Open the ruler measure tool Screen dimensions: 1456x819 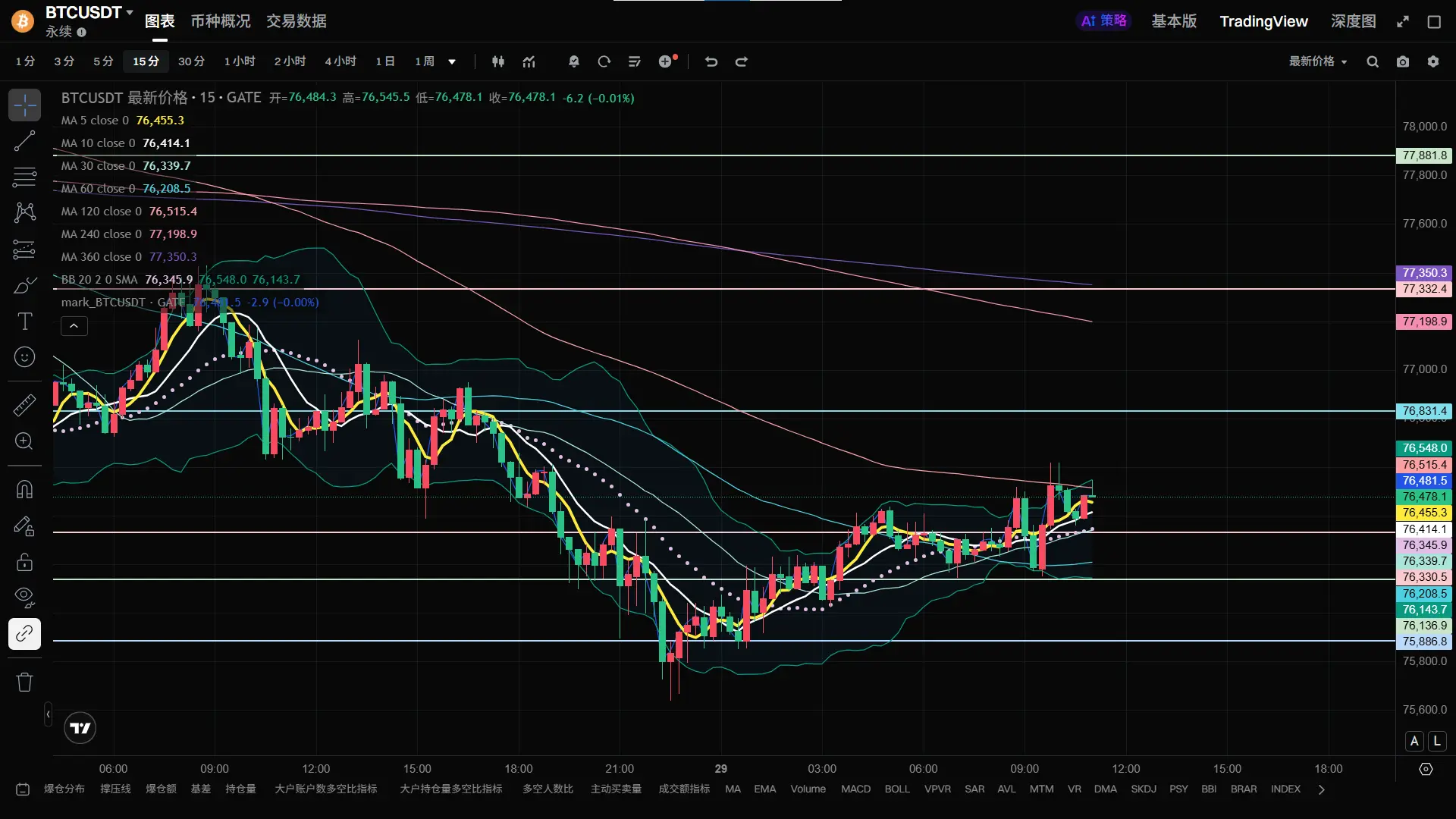(24, 406)
